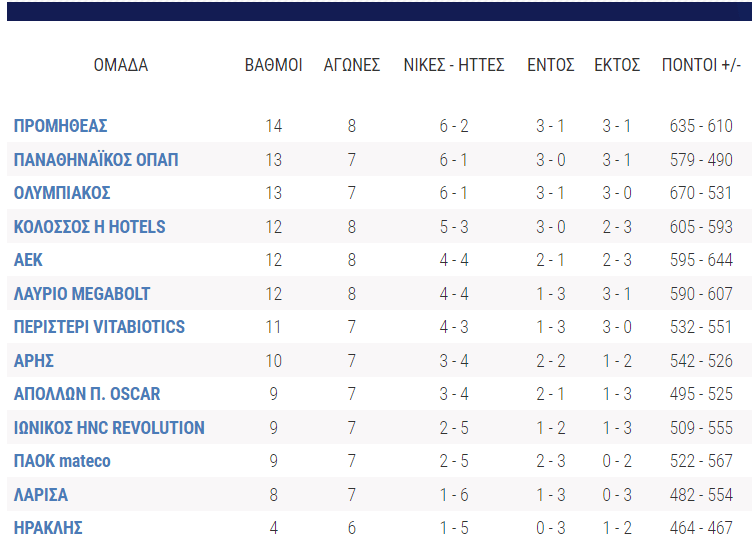Click the ΠΑΝΑΘΗΝΑΪΚΟΣ ΟΠΑΠ team link

coord(96,160)
